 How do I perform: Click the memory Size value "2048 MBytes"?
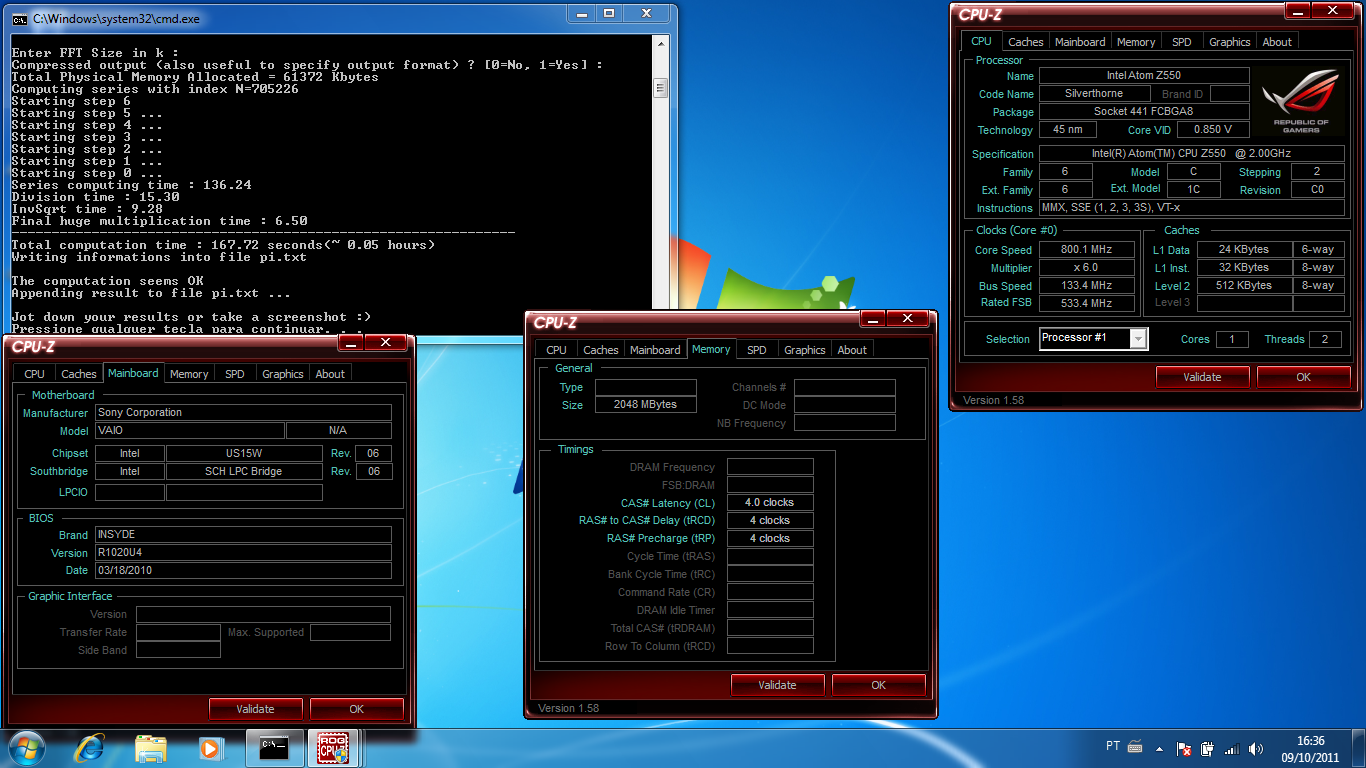[646, 405]
